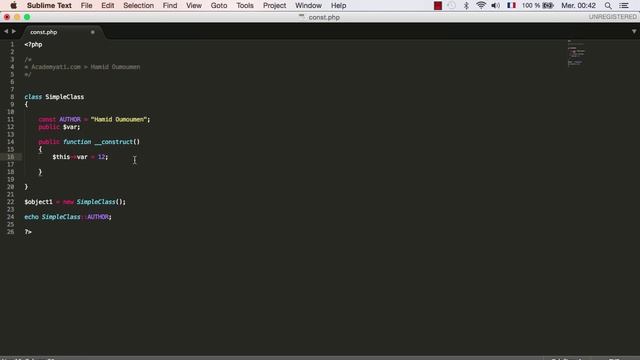The width and height of the screenshot is (640, 360).
Task: Click the const.php file icon in title bar
Action: click(301, 17)
